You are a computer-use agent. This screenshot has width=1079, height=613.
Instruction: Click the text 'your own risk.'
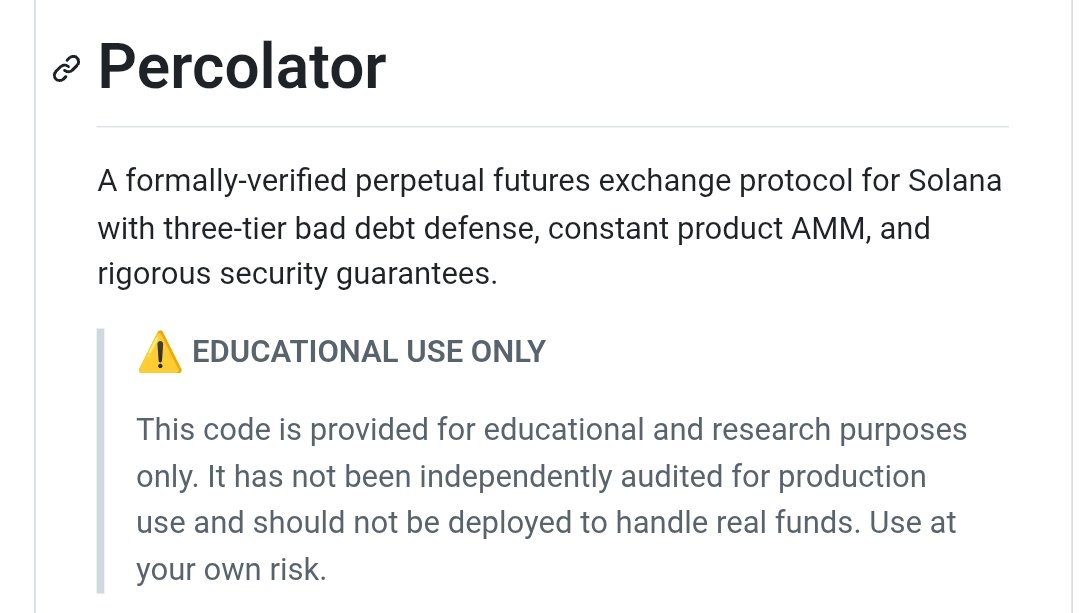[x=231, y=570]
